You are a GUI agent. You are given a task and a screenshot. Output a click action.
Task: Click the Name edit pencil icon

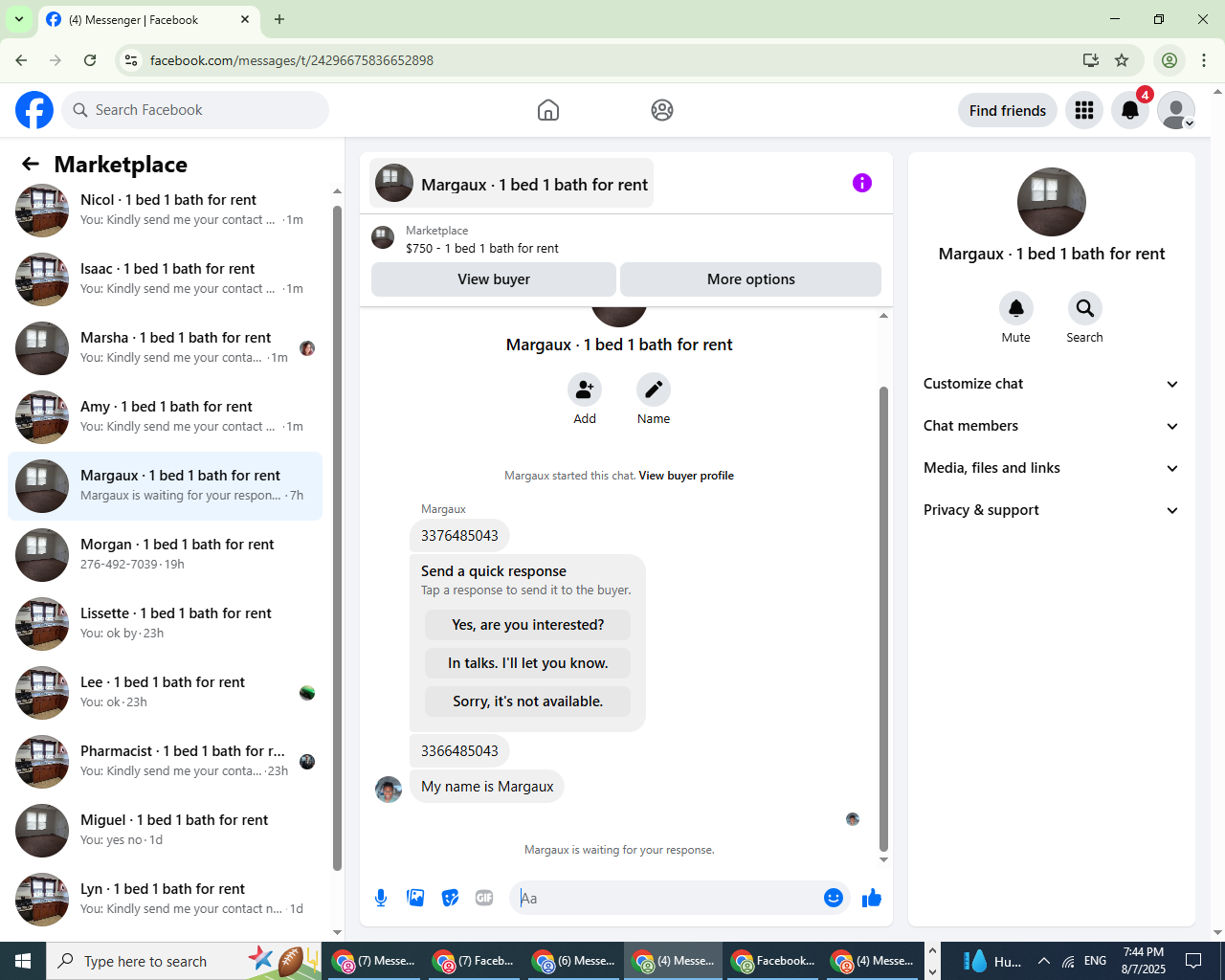[x=654, y=390]
